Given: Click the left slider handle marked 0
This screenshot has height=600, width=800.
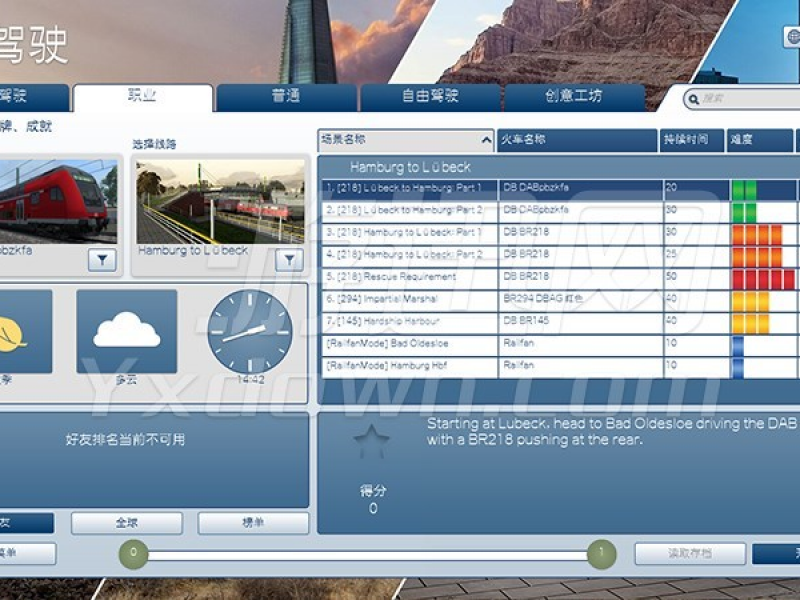Looking at the screenshot, I should pyautogui.click(x=133, y=554).
